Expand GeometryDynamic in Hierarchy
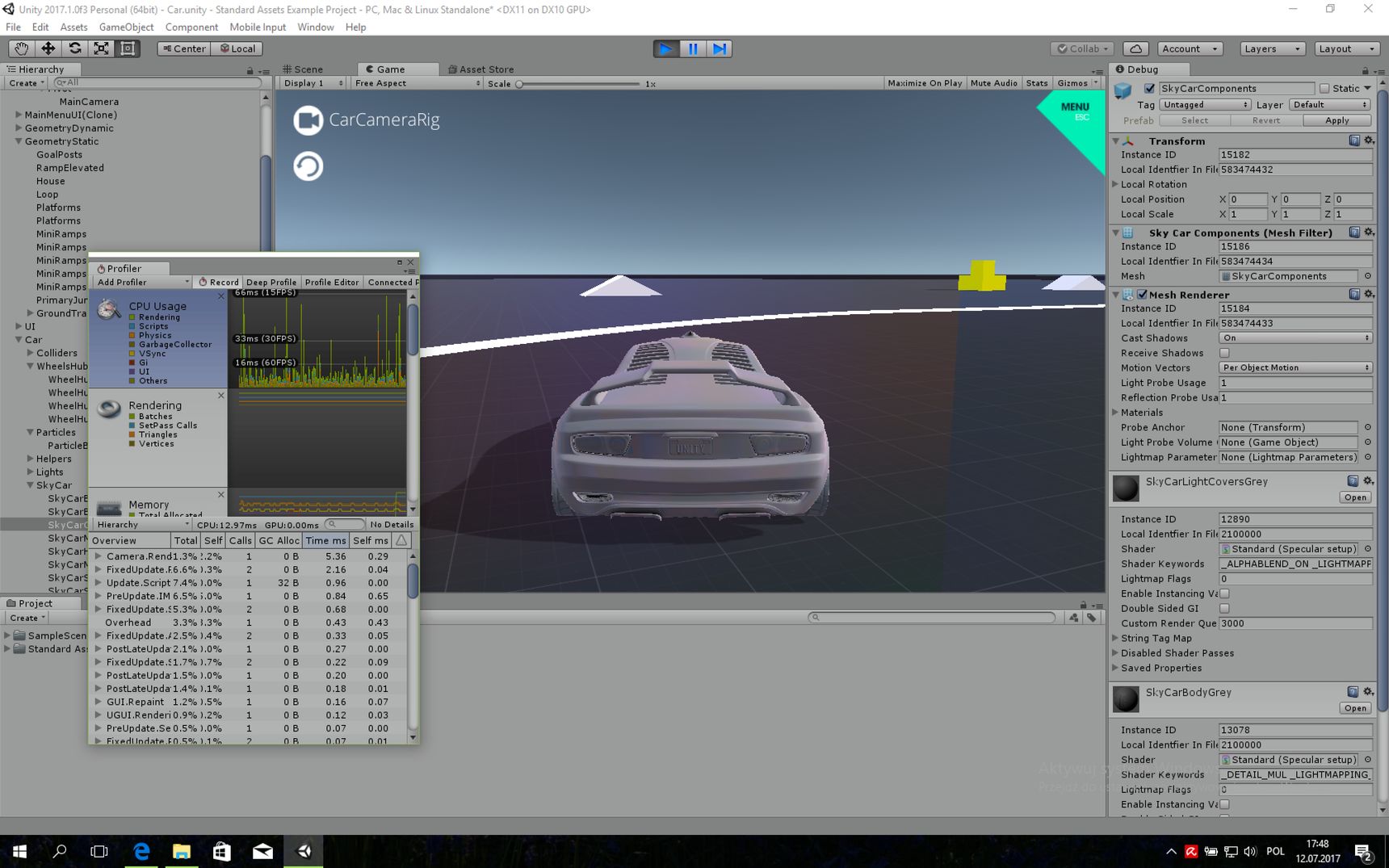Screen dimensions: 1389x868 coord(19,128)
